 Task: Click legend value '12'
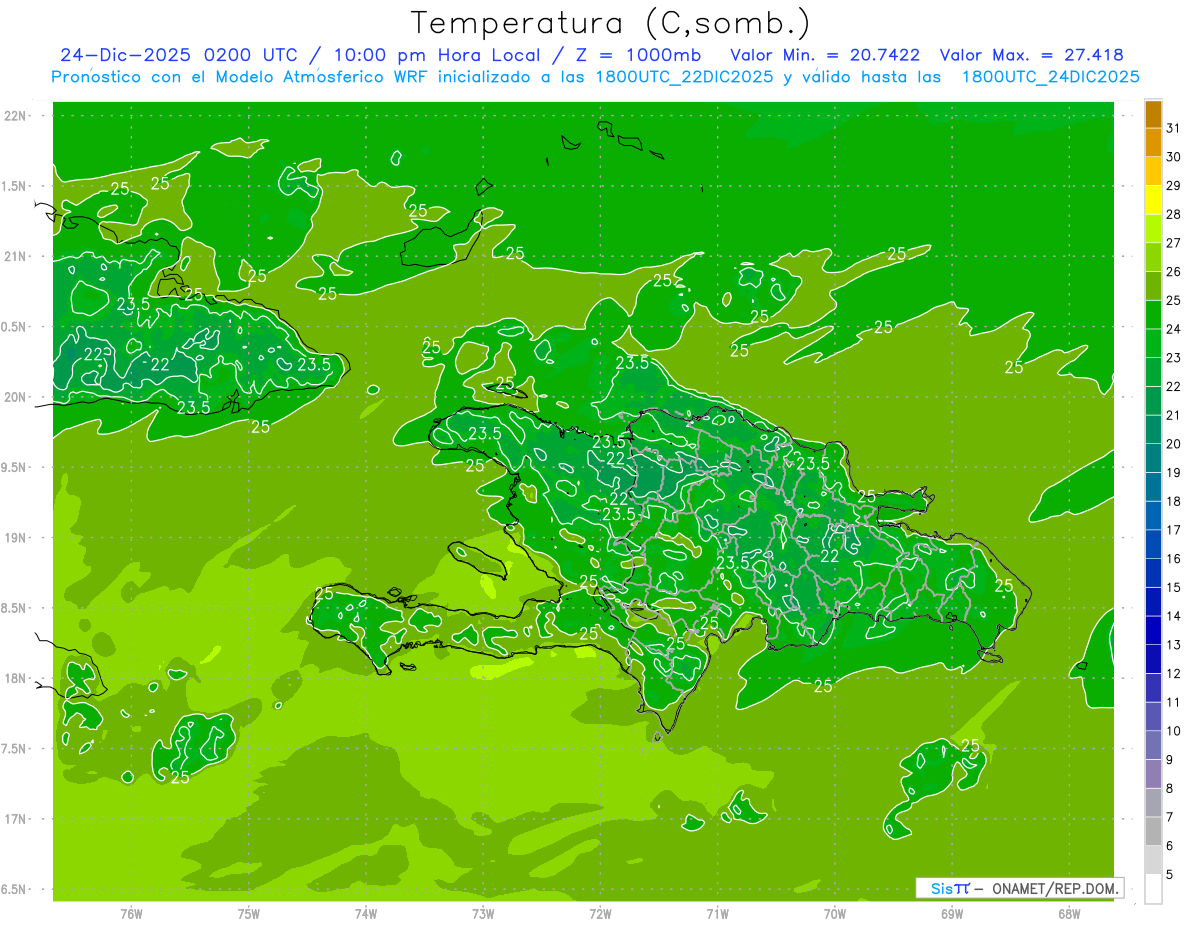[x=1173, y=673]
